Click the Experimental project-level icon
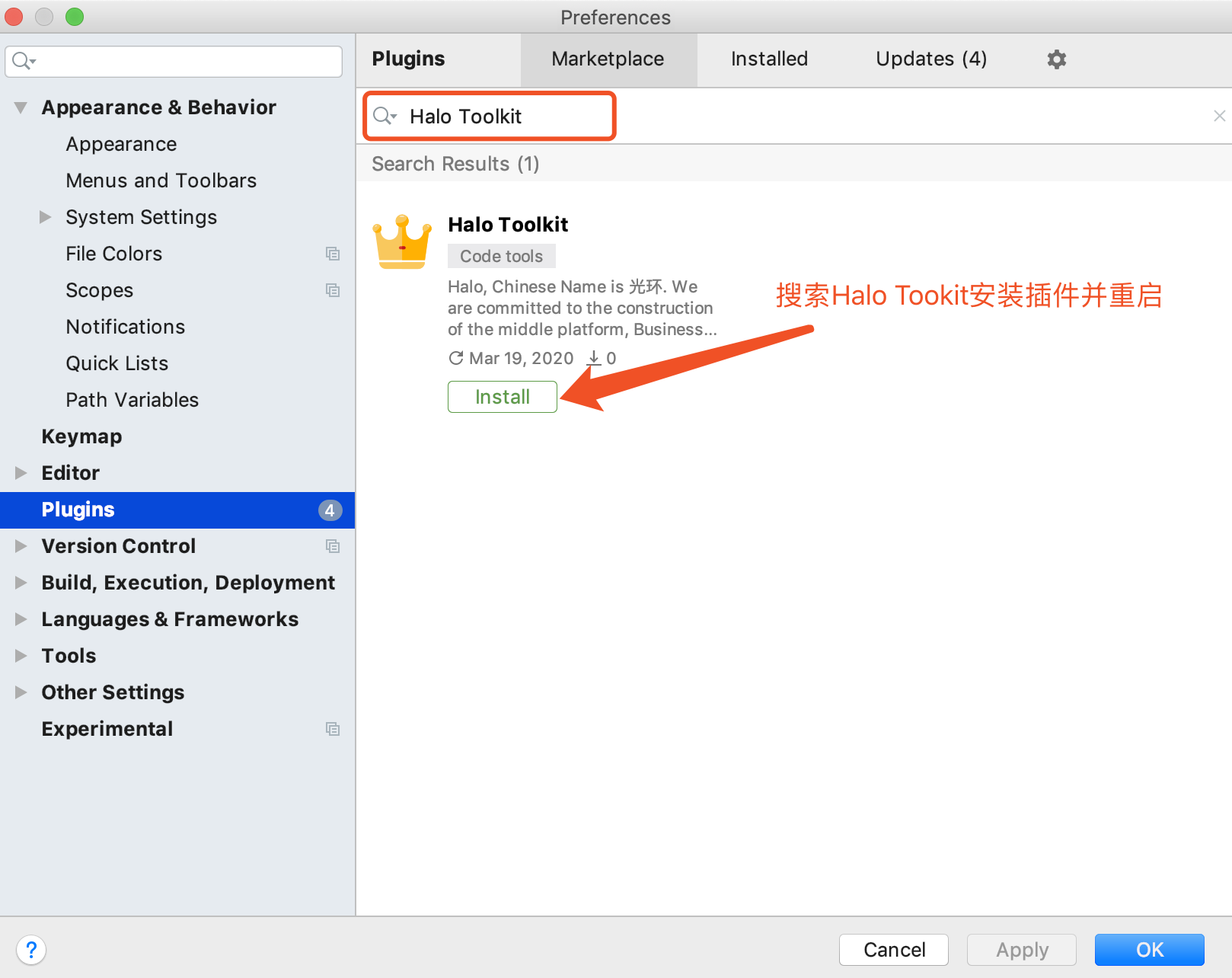 point(333,729)
